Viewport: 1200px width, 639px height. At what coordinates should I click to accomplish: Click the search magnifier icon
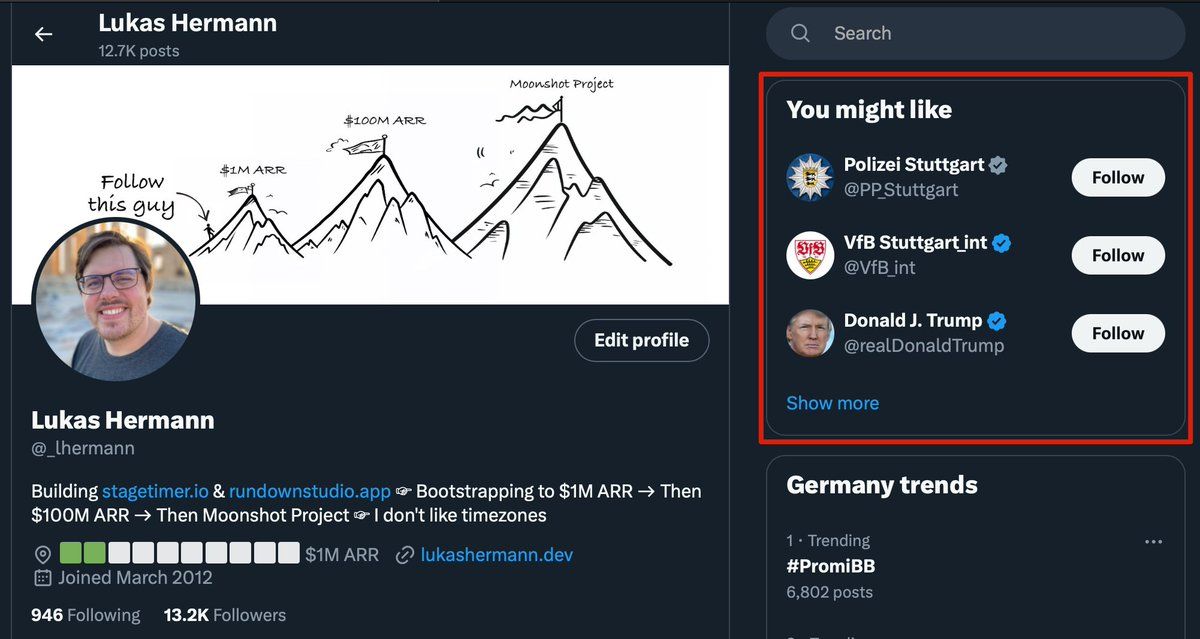click(800, 33)
